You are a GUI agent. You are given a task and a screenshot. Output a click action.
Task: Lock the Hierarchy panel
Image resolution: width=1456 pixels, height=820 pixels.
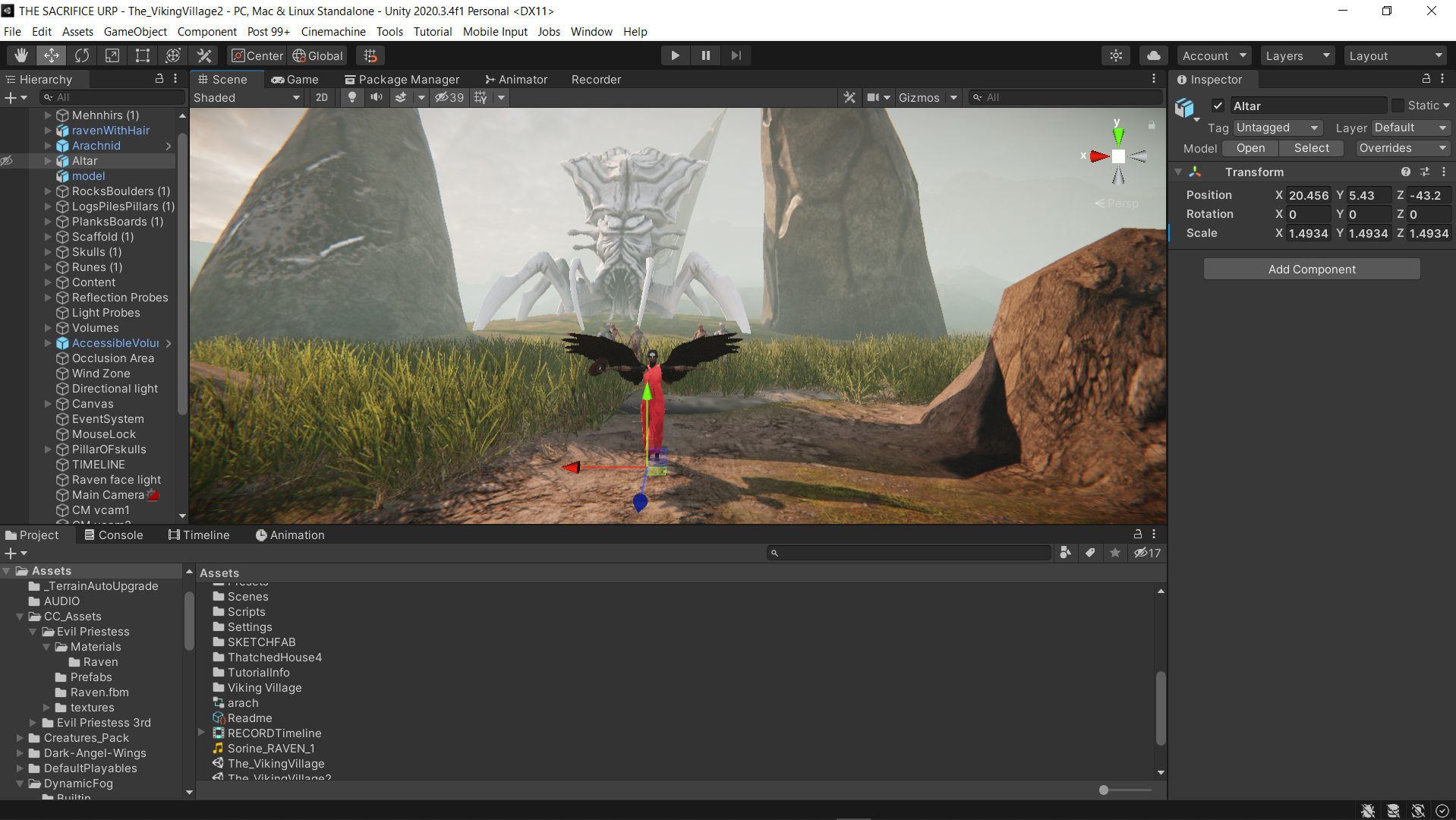click(159, 78)
